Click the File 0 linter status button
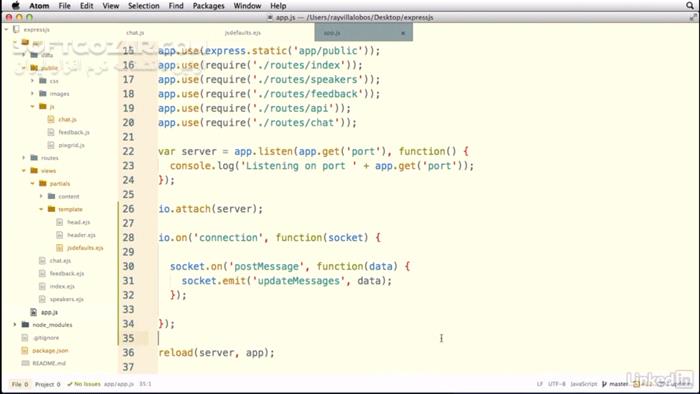The height and width of the screenshot is (394, 700). click(x=20, y=384)
